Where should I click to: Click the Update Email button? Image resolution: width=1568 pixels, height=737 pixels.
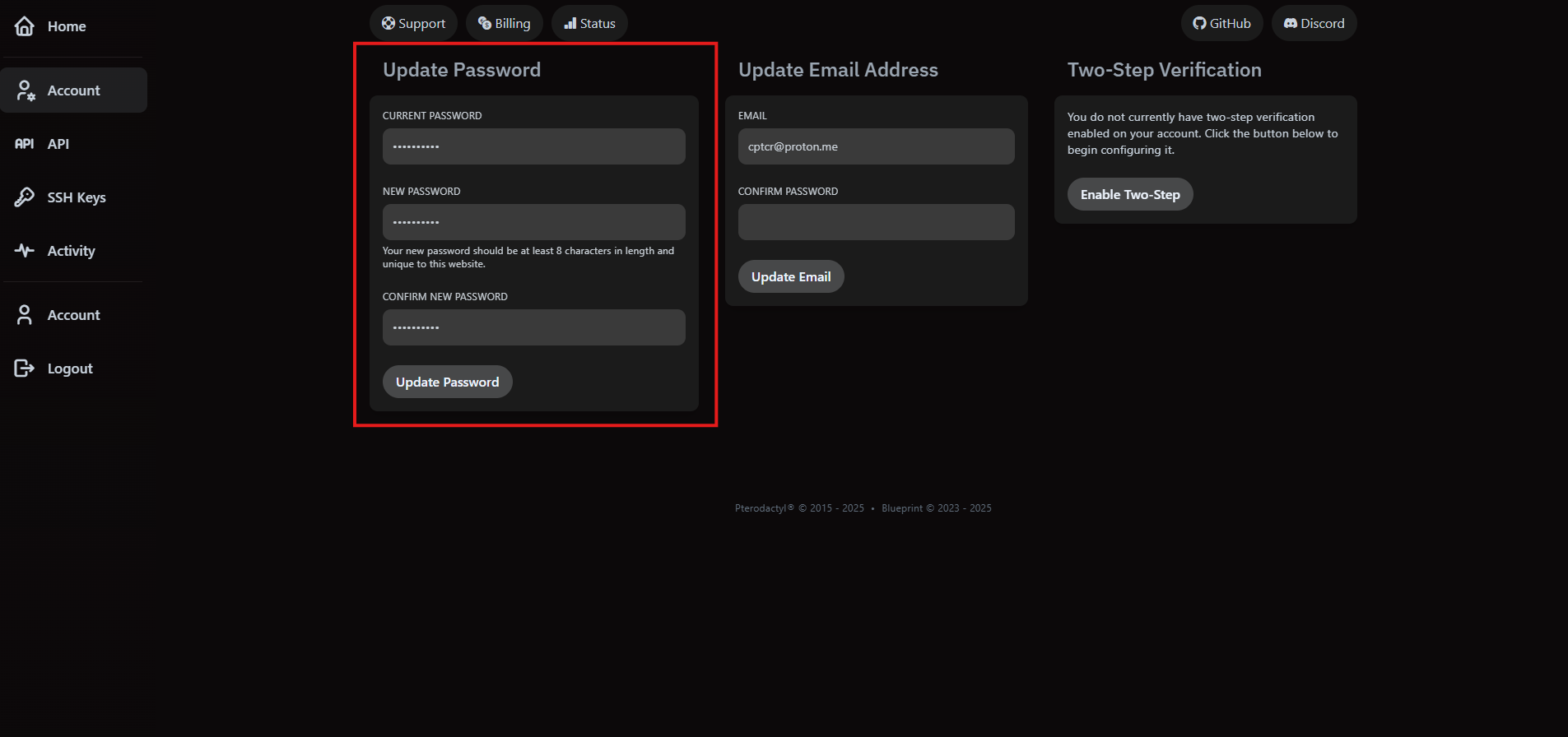click(791, 276)
